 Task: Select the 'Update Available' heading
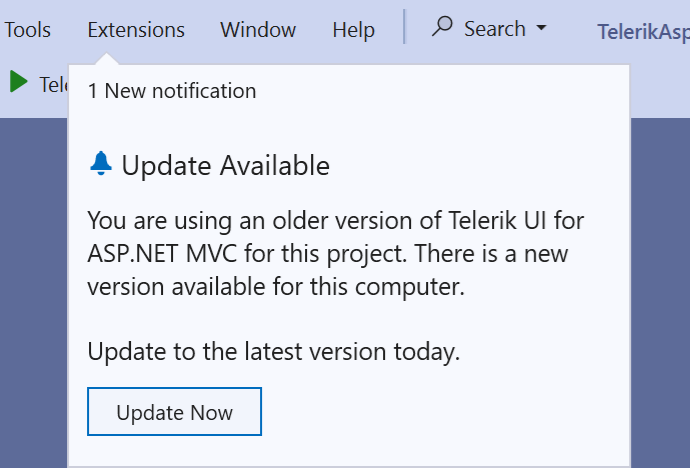(225, 165)
